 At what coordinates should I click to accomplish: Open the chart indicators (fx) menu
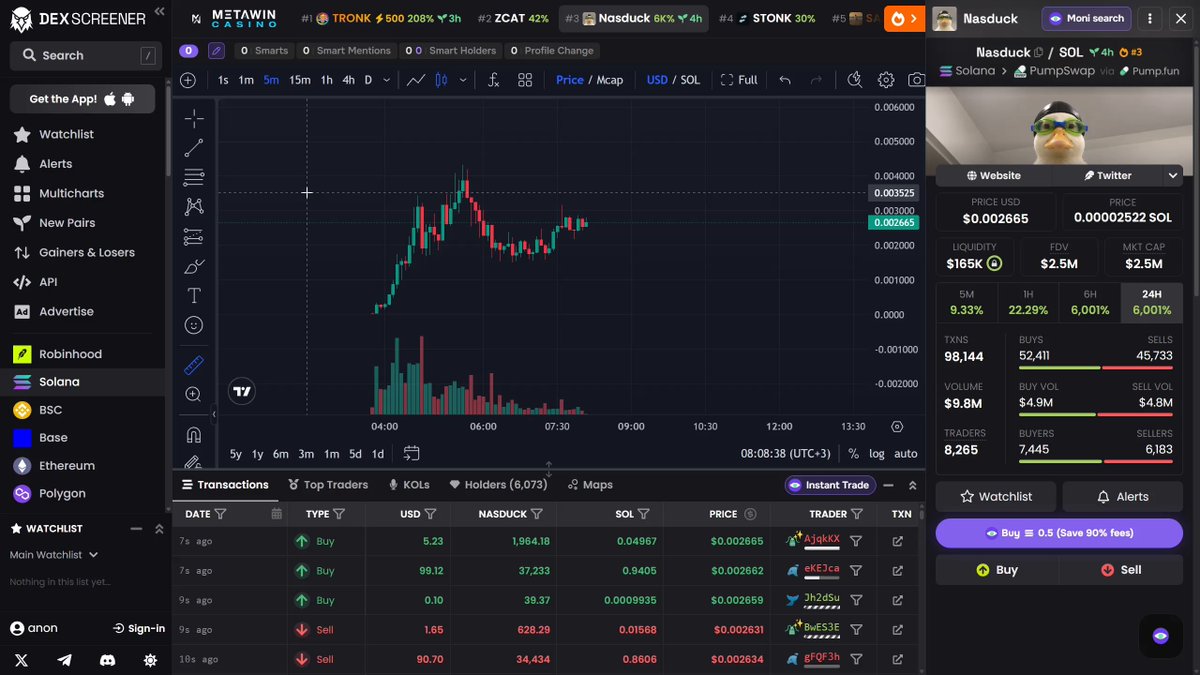[493, 80]
